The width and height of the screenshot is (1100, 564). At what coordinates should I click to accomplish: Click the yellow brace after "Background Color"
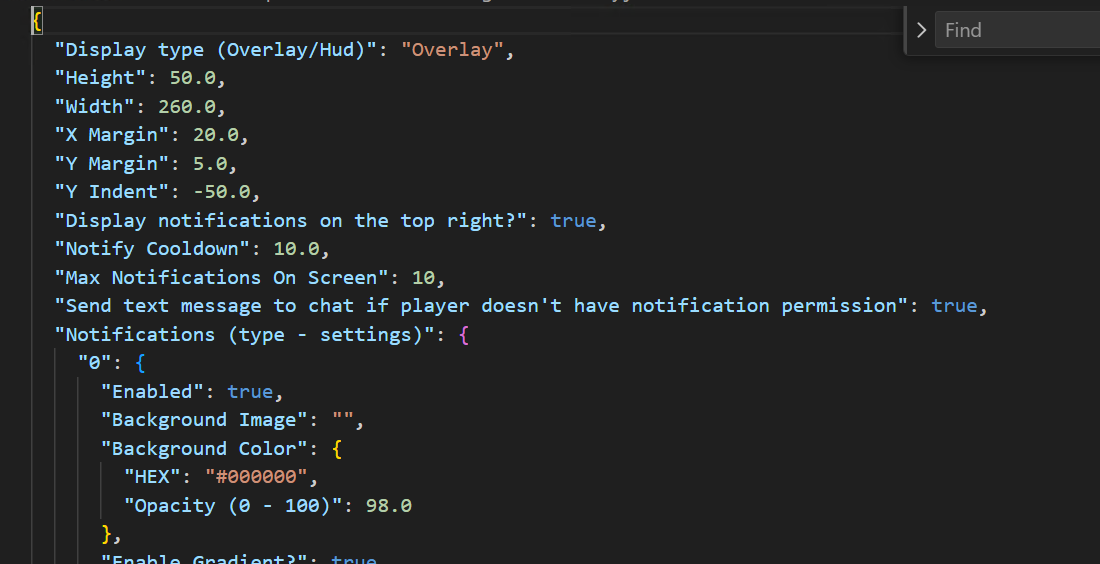[x=337, y=449]
